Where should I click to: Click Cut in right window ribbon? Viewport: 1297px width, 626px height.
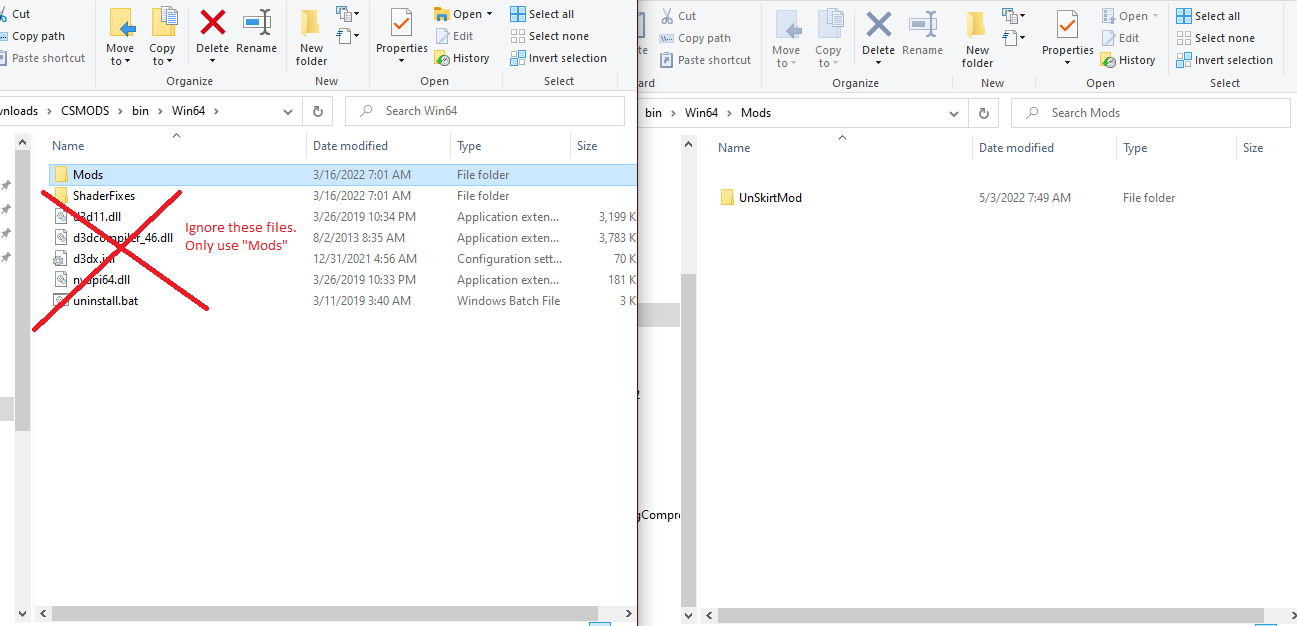(678, 16)
